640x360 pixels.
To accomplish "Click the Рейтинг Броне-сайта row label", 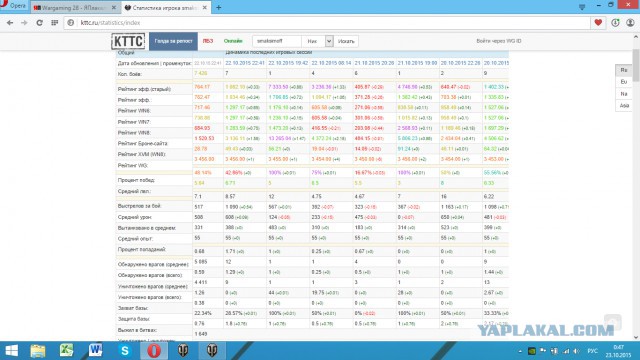I will pyautogui.click(x=142, y=144).
